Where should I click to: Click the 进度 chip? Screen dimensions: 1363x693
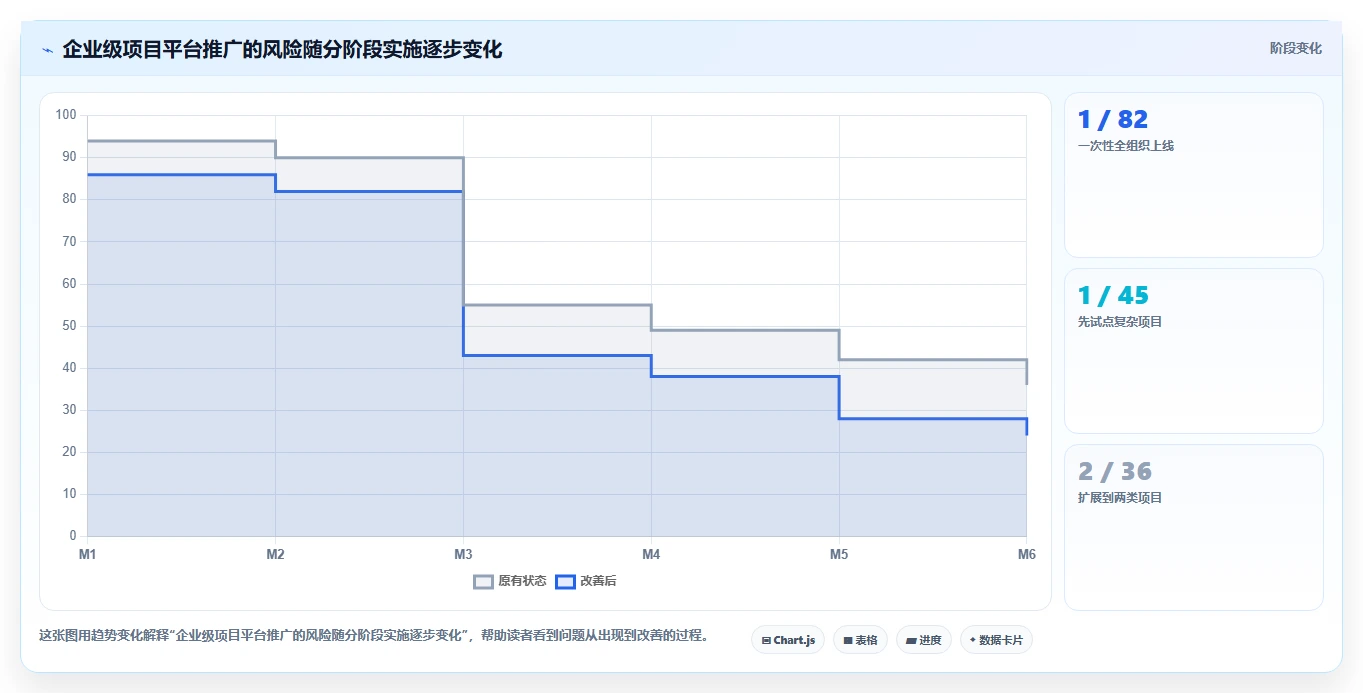[924, 640]
